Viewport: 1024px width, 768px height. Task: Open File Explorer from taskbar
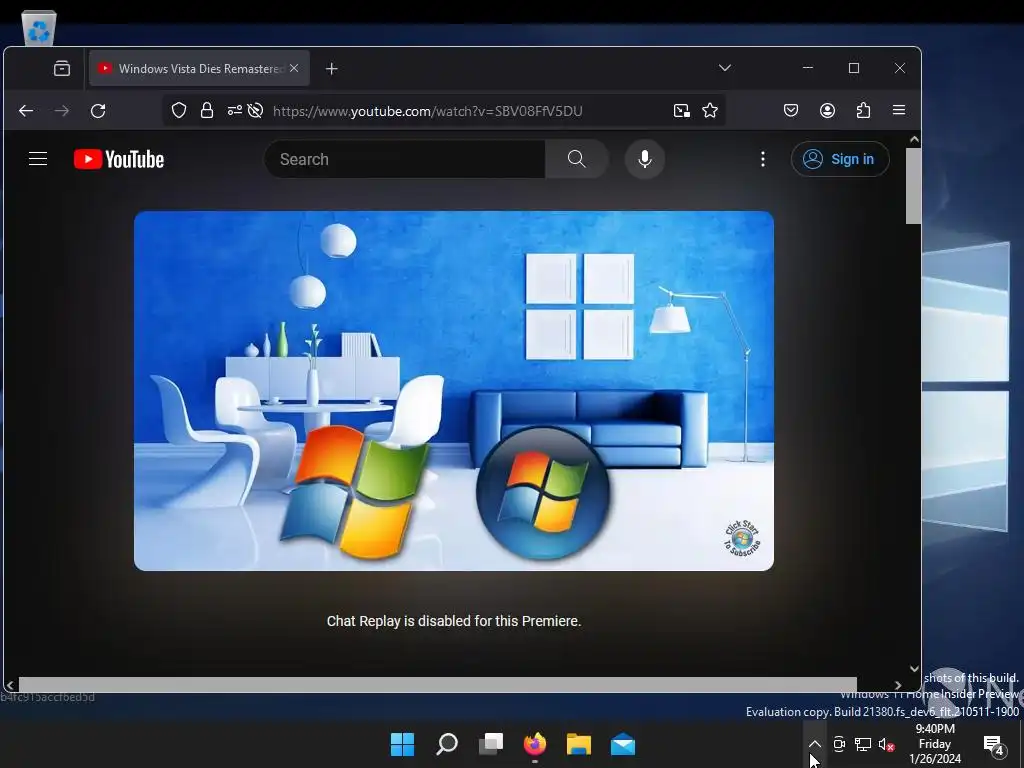[x=579, y=744]
